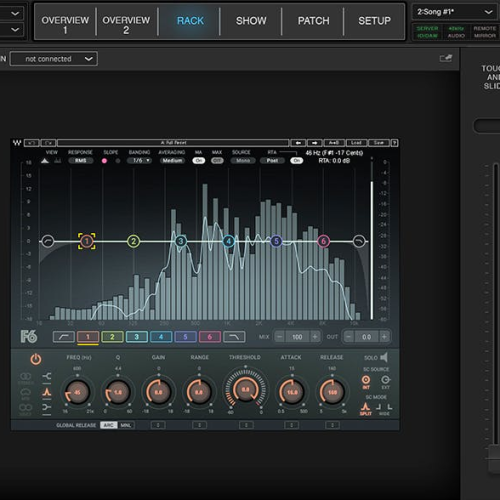Select the high-pass node on EQ graph

pyautogui.click(x=48, y=241)
